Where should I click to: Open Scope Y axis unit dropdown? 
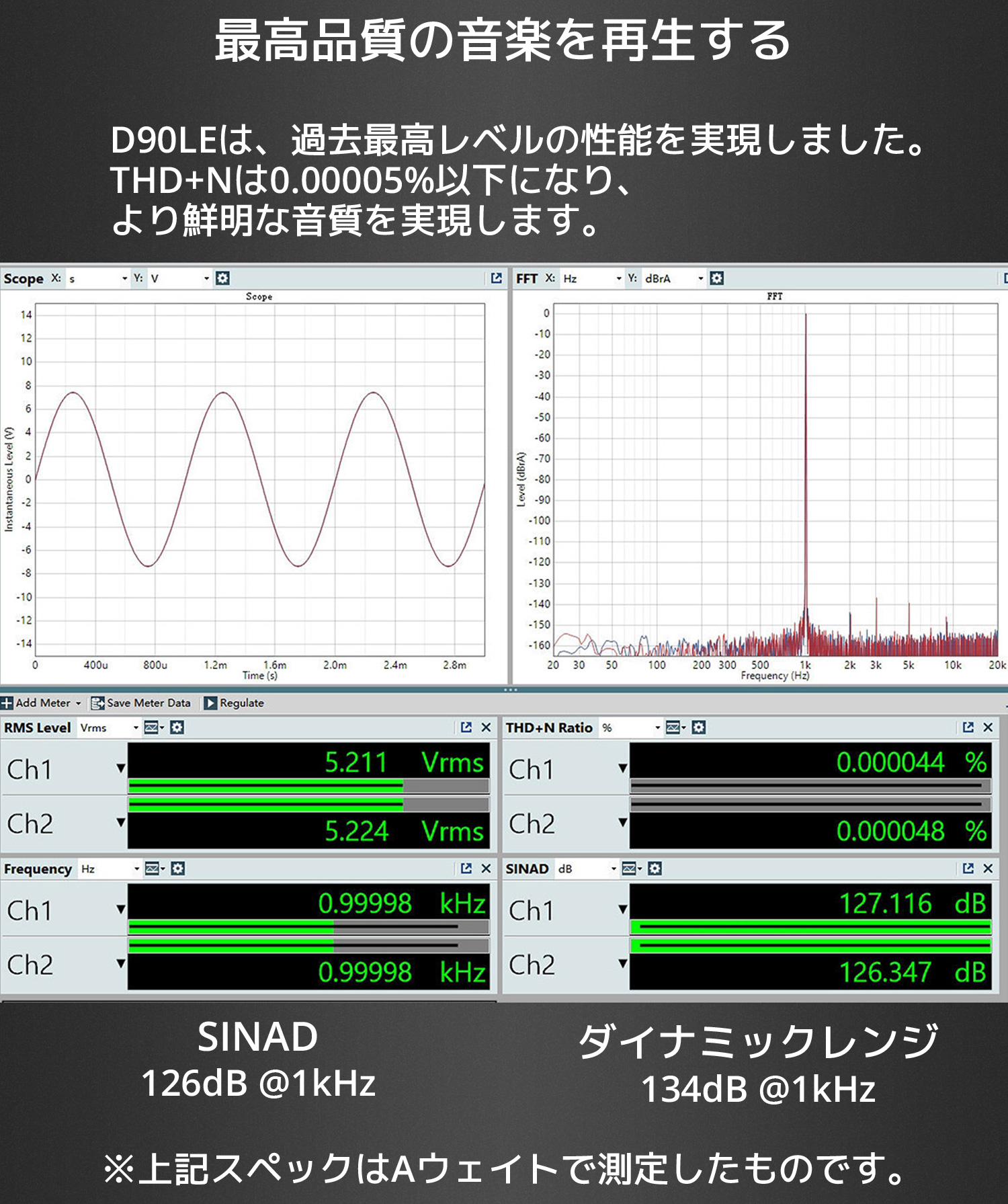179,278
